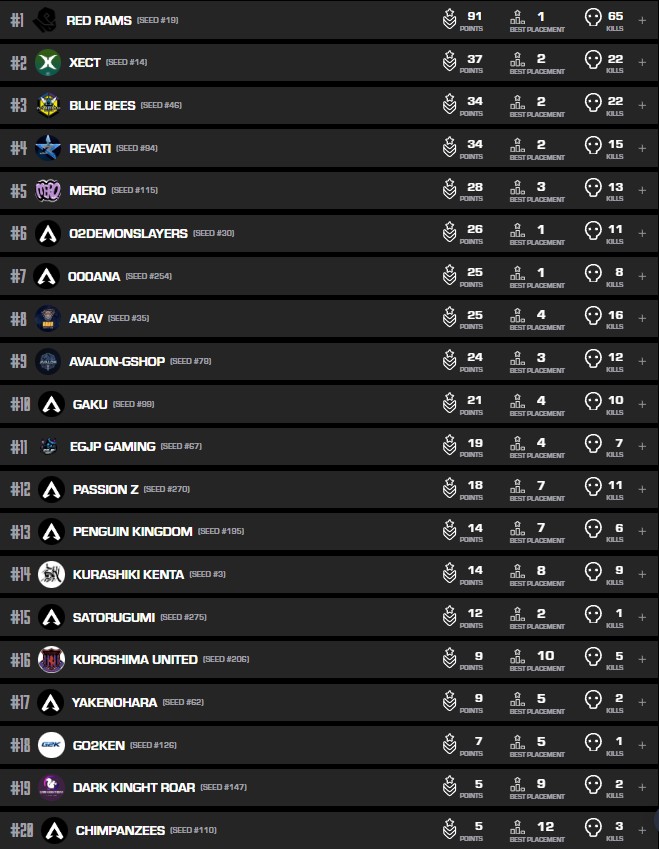Click the Blue Bees team logo
Viewport: 659px width, 849px height.
[48, 105]
